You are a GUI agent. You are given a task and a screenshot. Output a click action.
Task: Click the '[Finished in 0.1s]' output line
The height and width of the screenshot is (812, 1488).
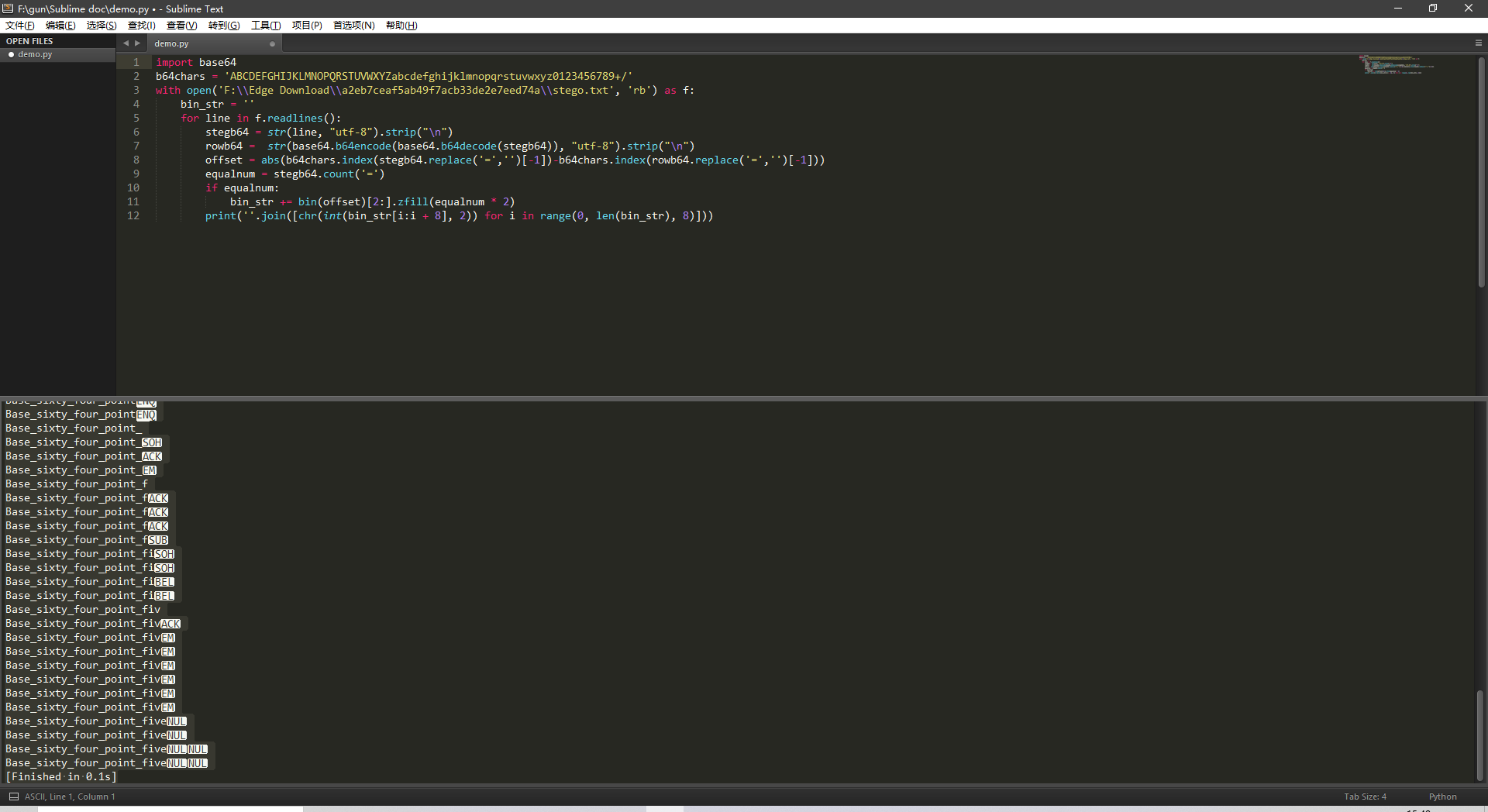61,776
